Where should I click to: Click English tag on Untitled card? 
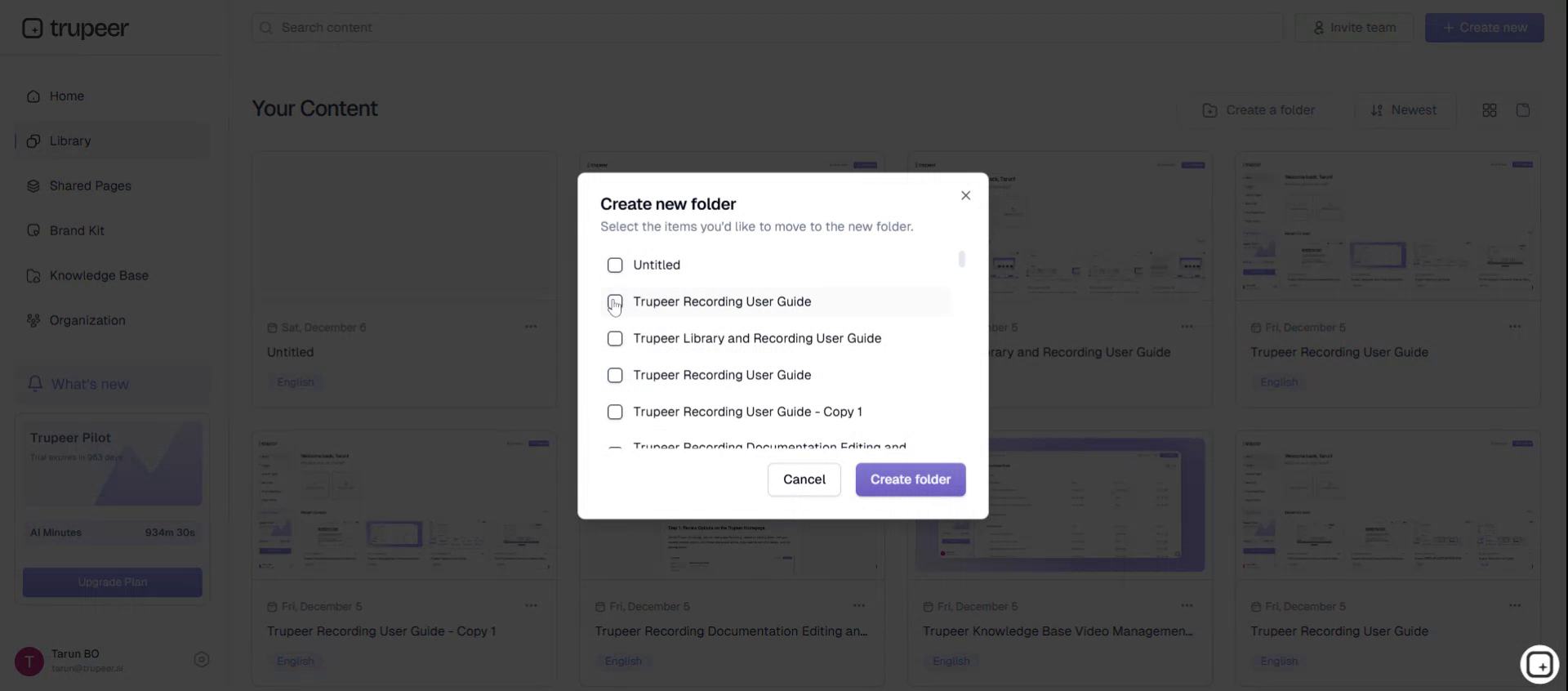pos(296,382)
